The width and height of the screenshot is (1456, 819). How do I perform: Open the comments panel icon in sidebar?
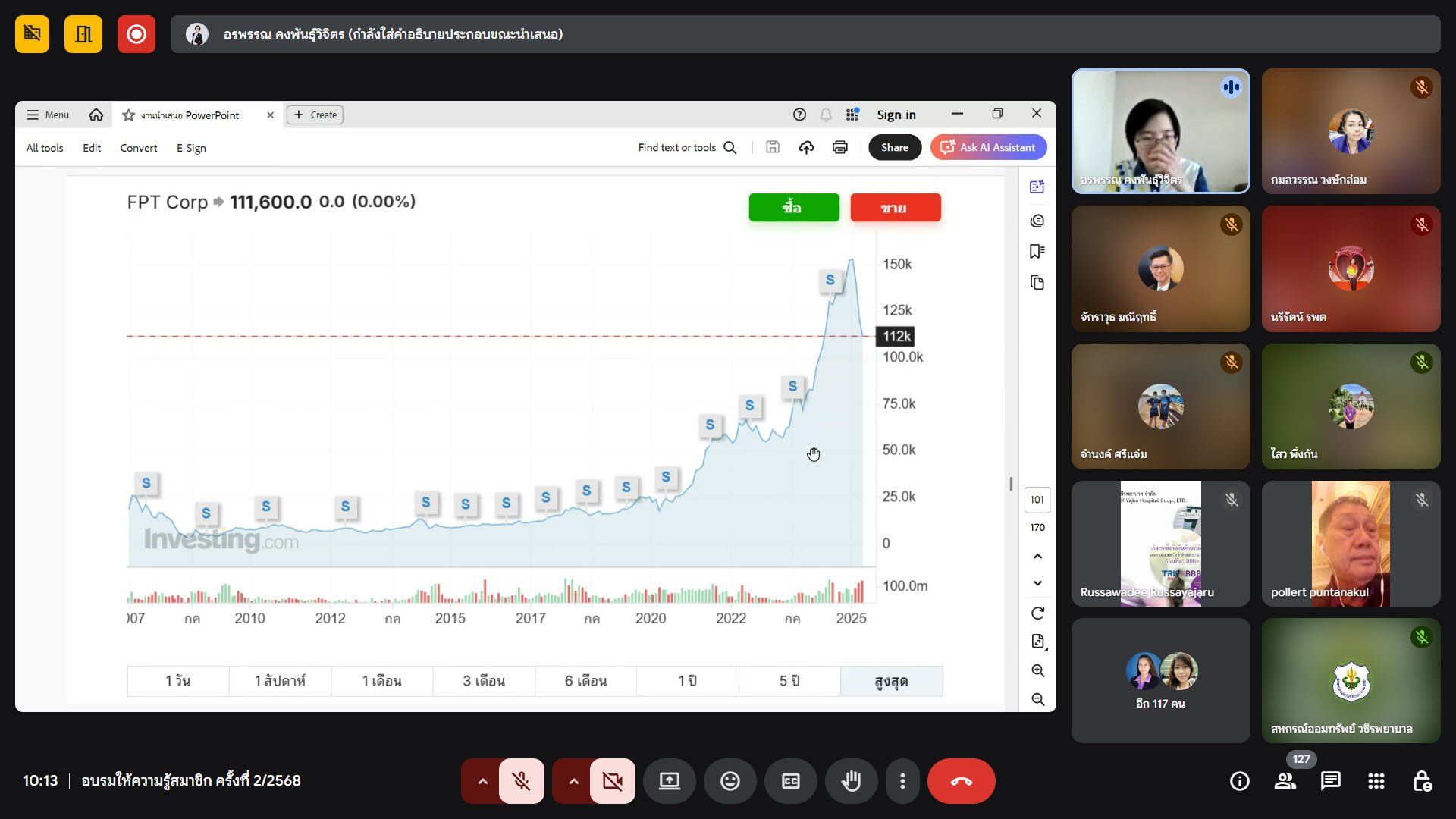coord(1037,221)
